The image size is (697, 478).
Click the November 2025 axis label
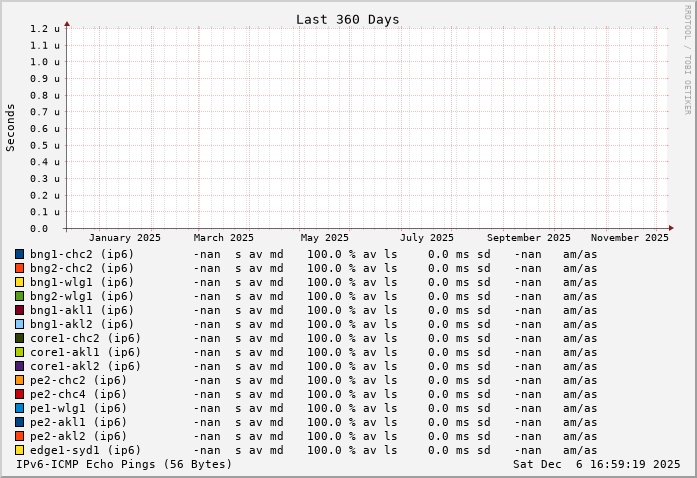(x=629, y=238)
